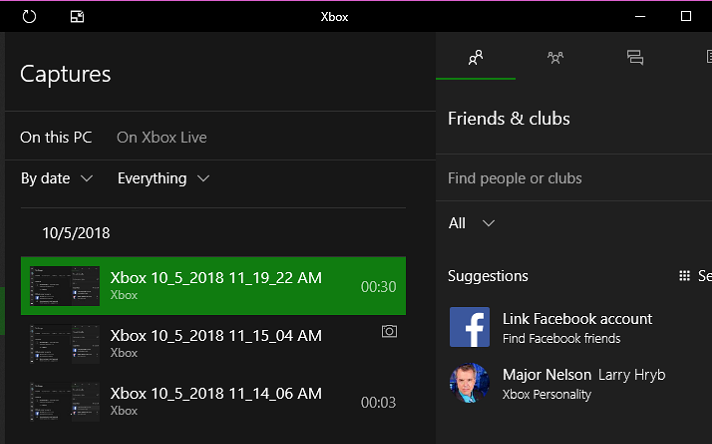The width and height of the screenshot is (712, 444).
Task: Click the suggestions grid icon
Action: (x=684, y=276)
